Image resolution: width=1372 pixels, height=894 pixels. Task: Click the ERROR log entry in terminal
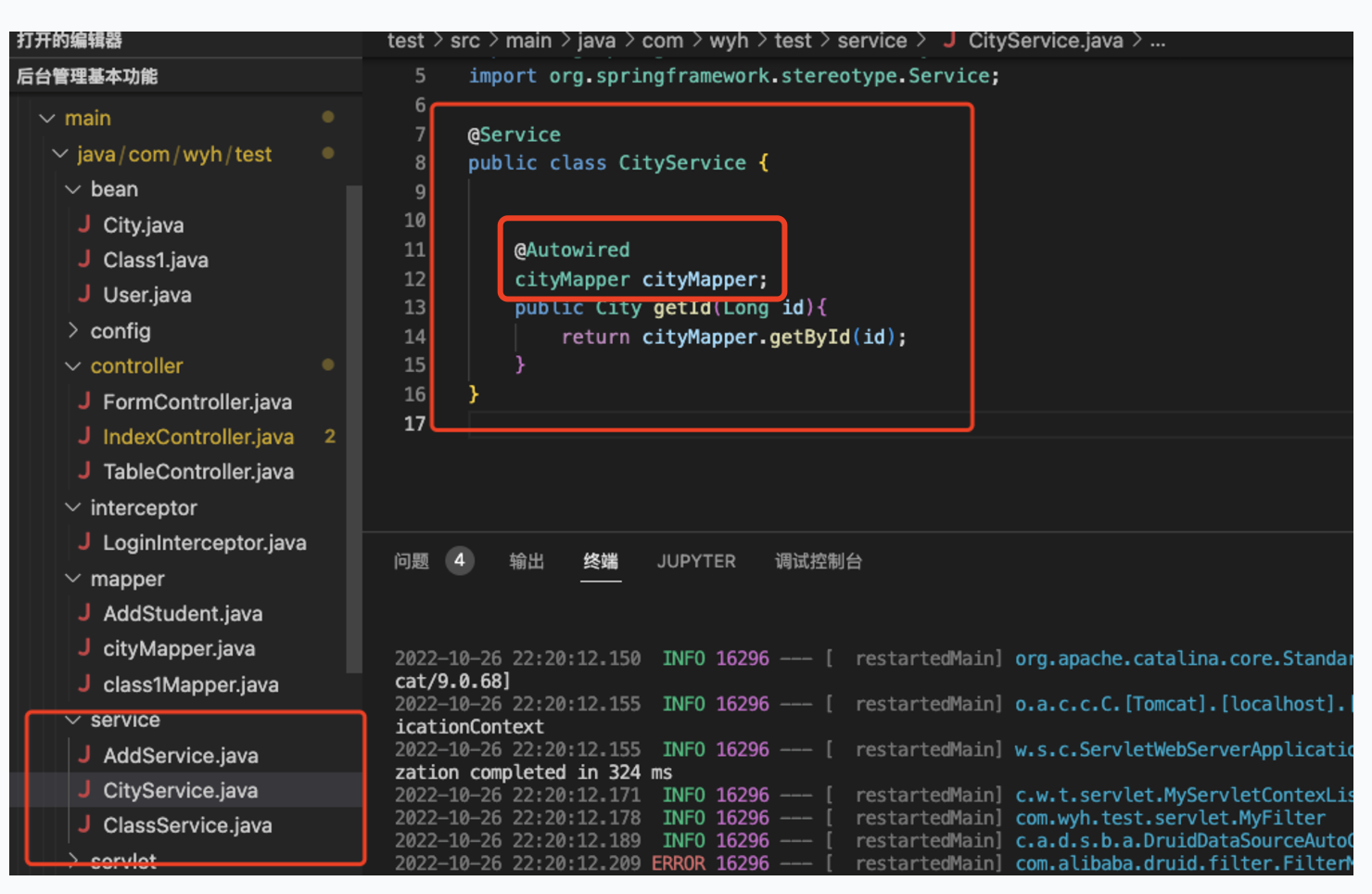click(678, 863)
